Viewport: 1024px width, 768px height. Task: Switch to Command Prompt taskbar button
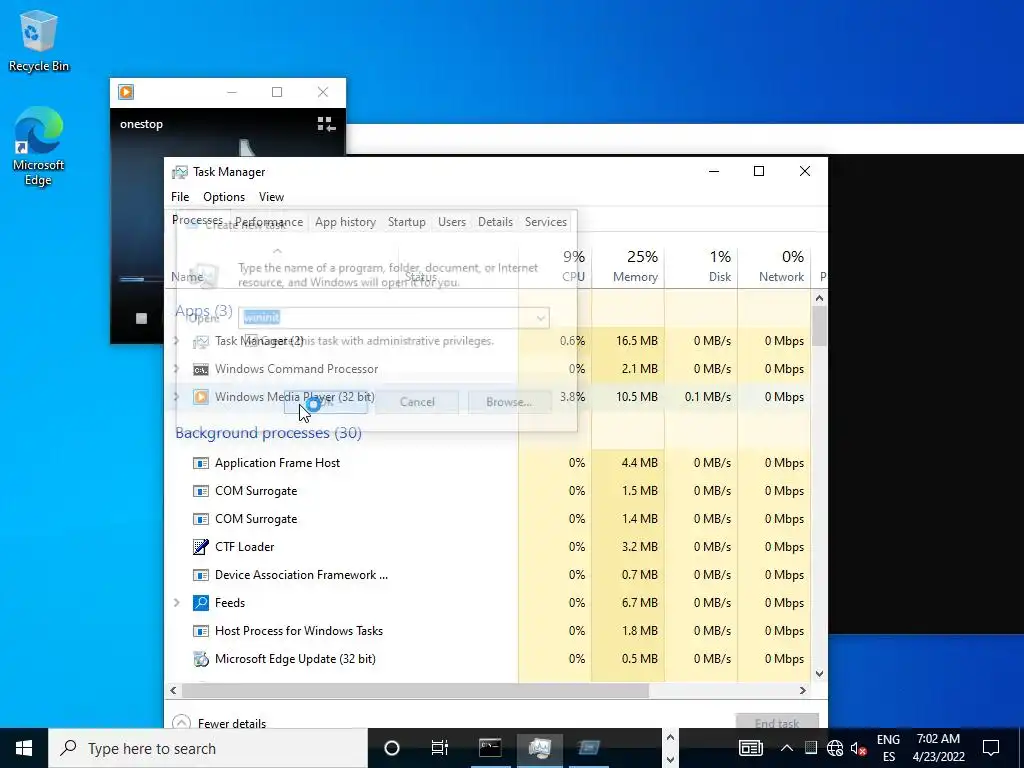490,748
